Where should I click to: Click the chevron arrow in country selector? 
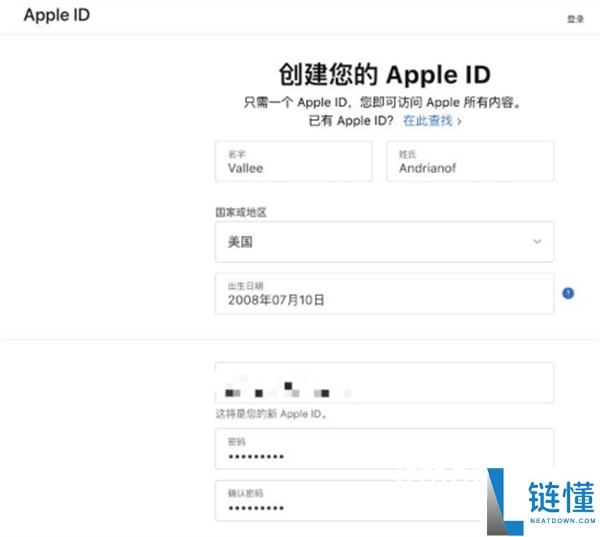537,242
